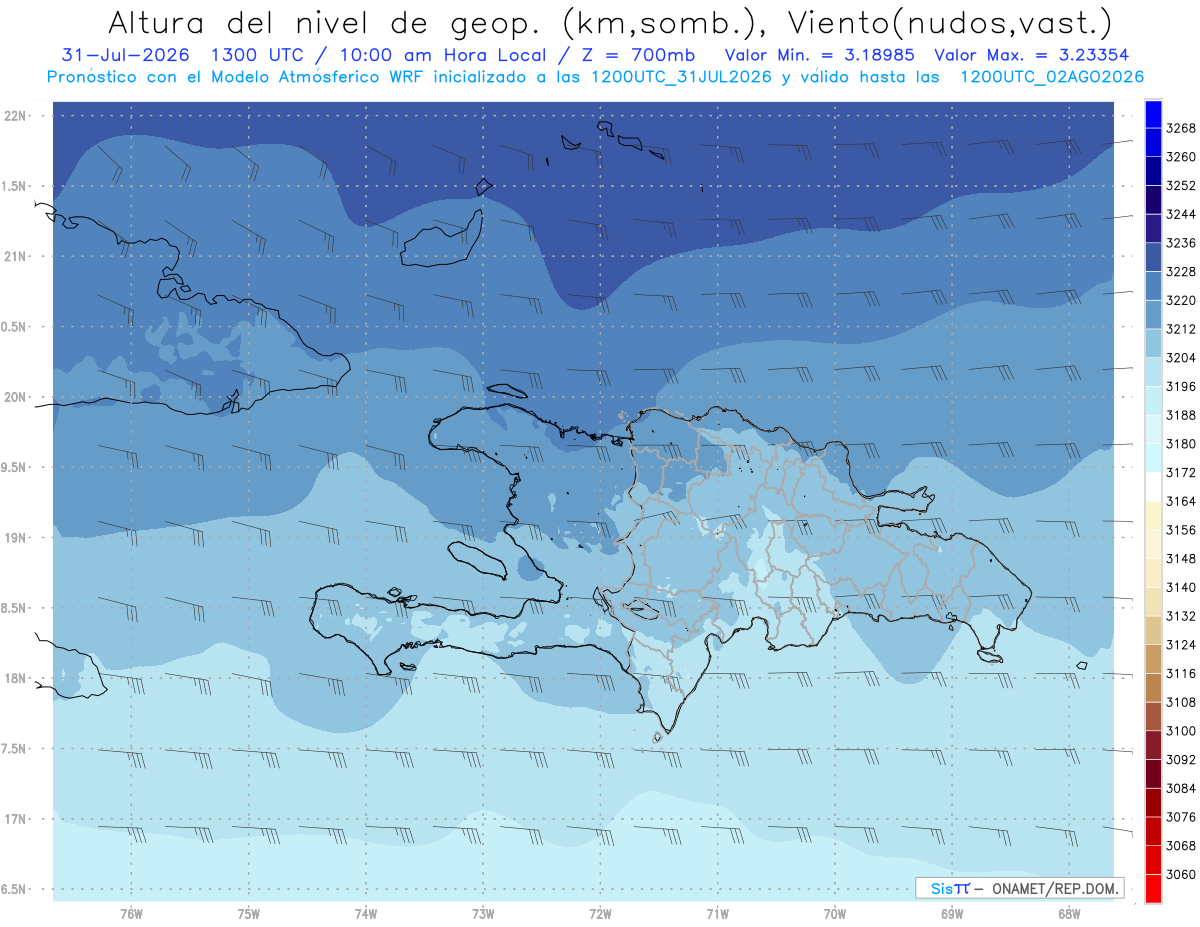Select the legend swatch between 3204 and 3212

click(x=1153, y=343)
